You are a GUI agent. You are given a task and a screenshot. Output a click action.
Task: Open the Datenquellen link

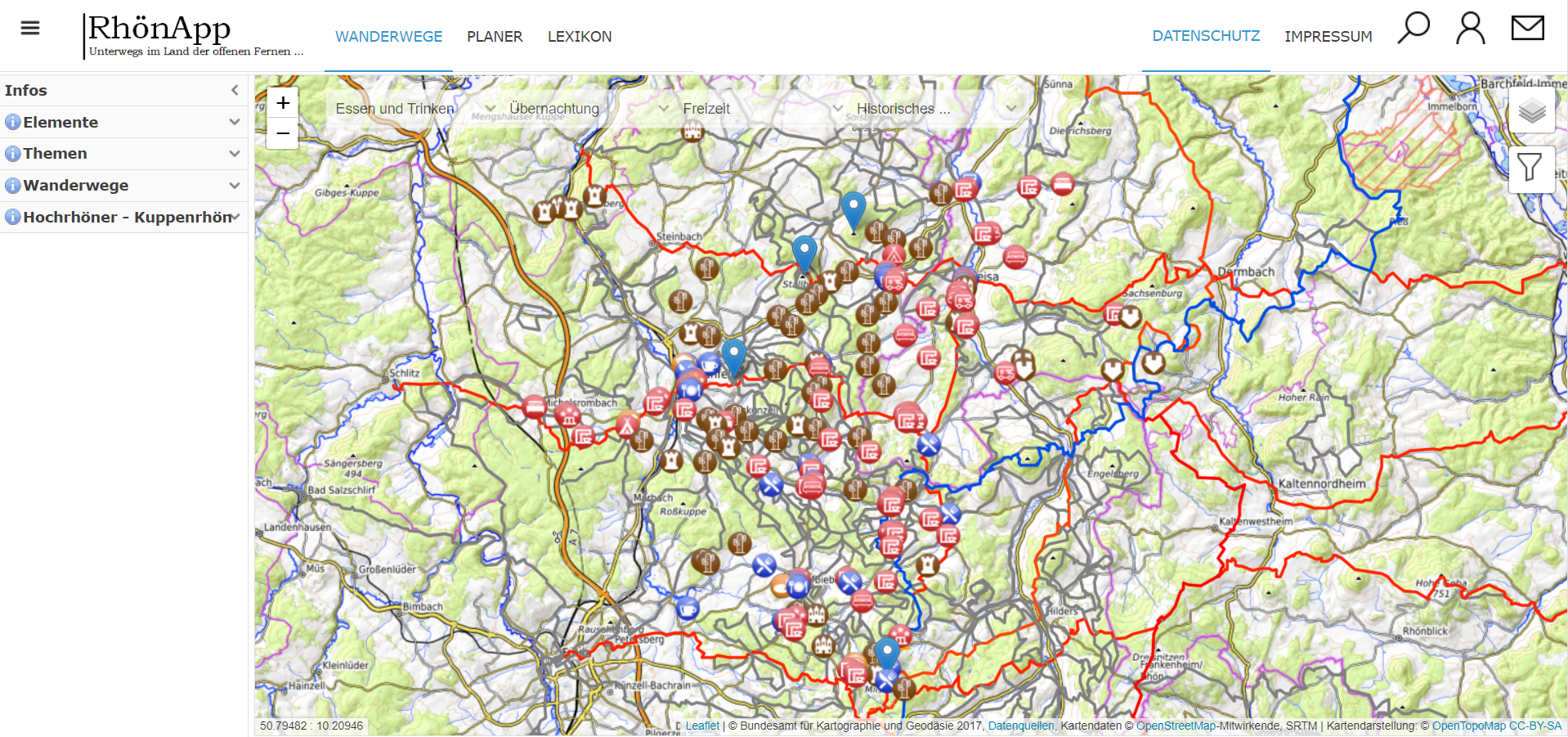pyautogui.click(x=1021, y=726)
